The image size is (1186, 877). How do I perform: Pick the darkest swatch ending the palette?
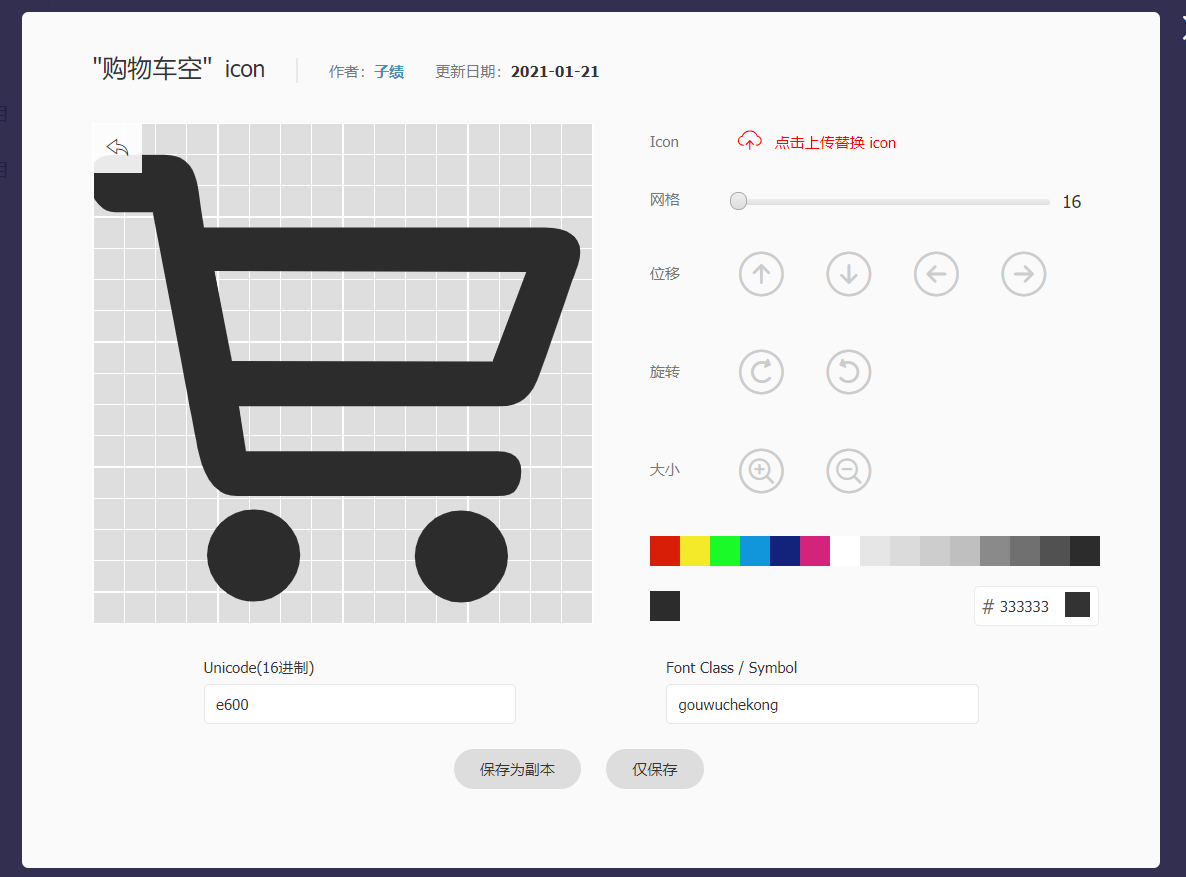click(1085, 551)
